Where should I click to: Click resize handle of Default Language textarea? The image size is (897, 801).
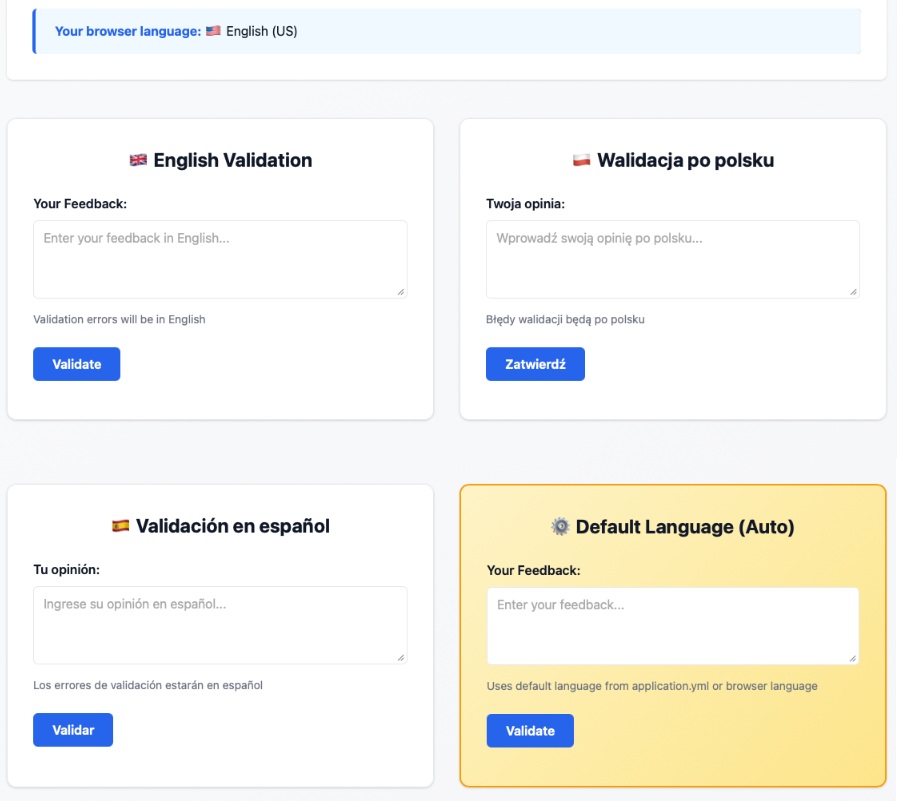click(853, 658)
